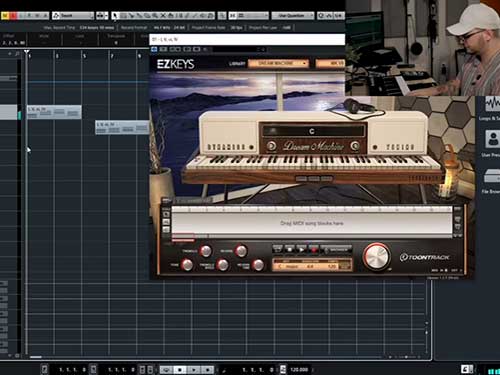Adjust the Reverb knob

[241, 251]
